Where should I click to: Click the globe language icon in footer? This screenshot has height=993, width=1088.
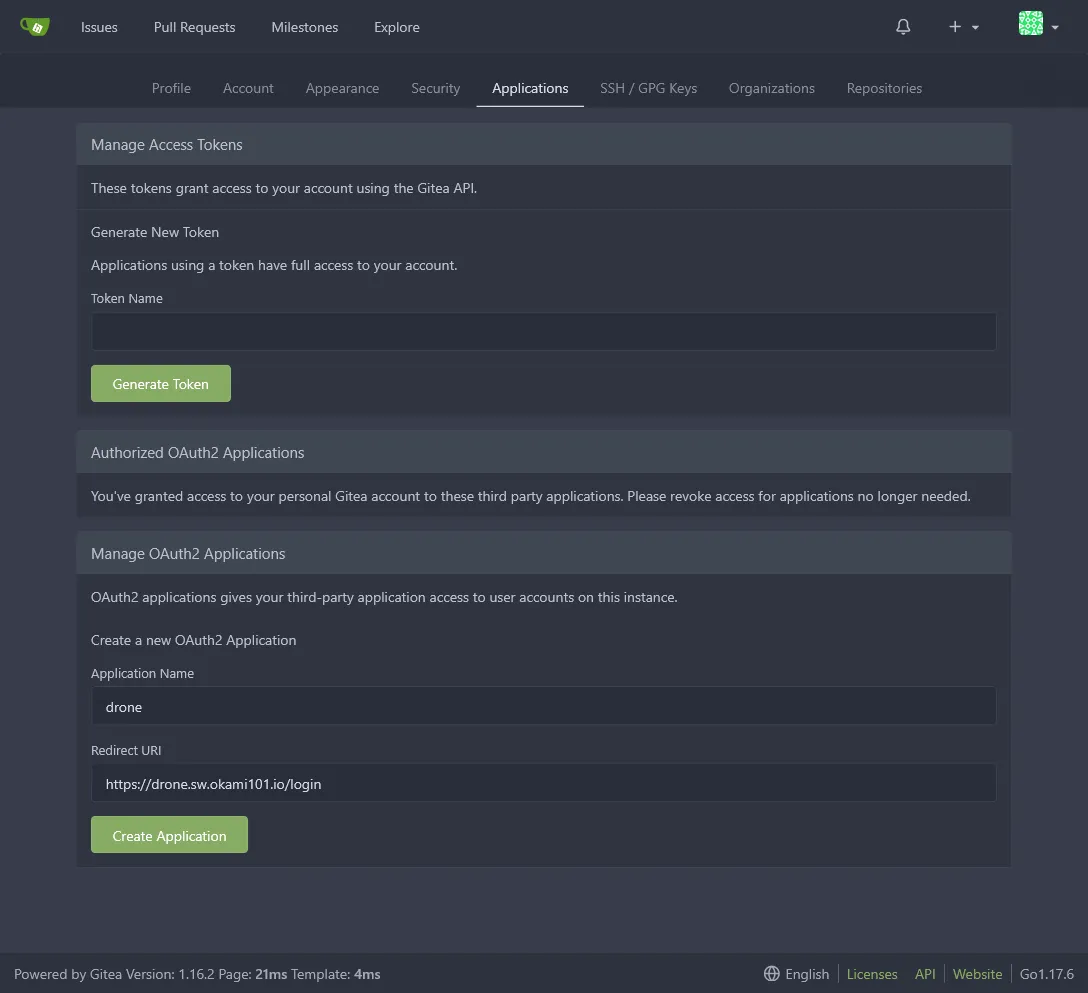pyautogui.click(x=771, y=973)
